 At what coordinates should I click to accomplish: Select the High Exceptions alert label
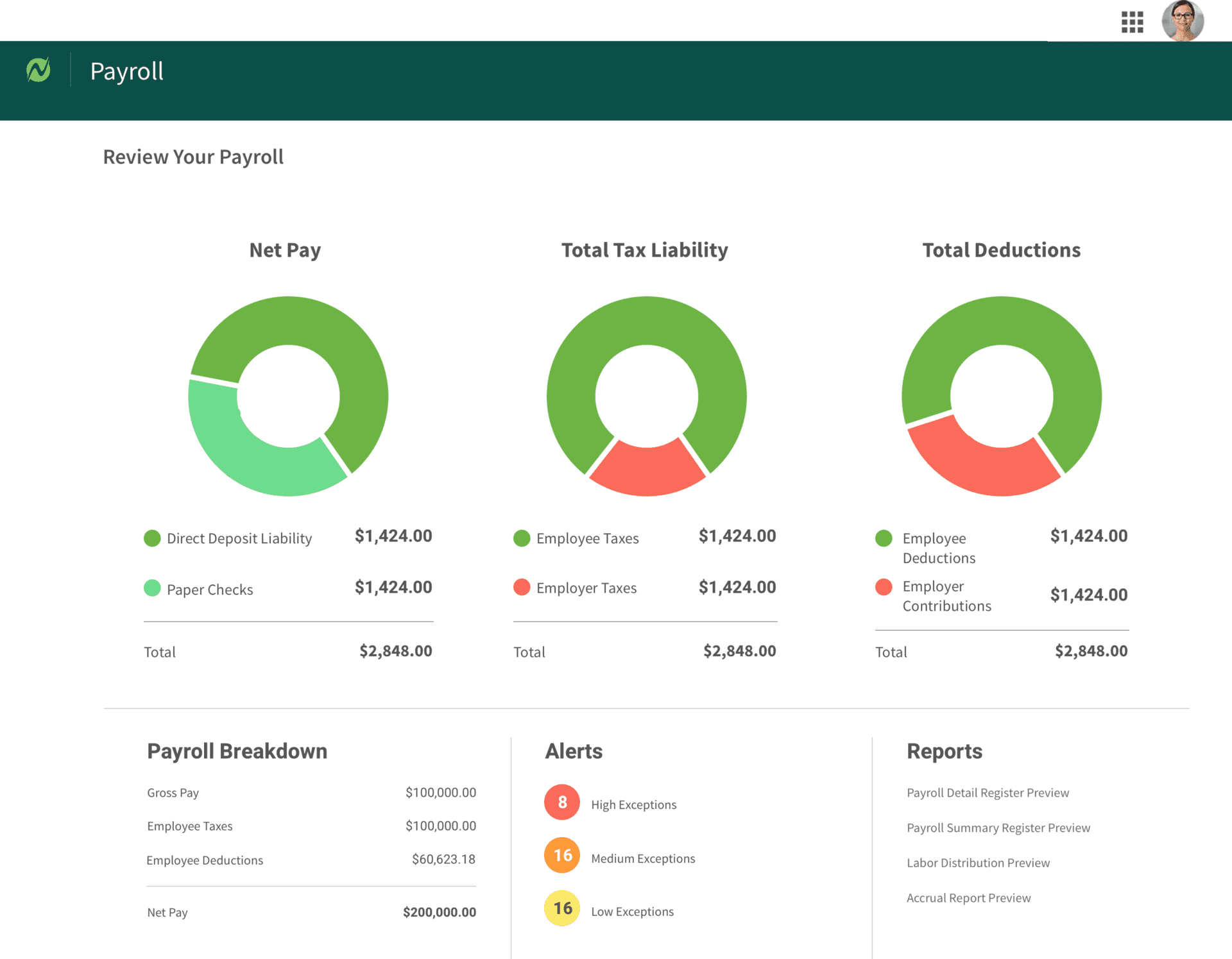click(633, 805)
